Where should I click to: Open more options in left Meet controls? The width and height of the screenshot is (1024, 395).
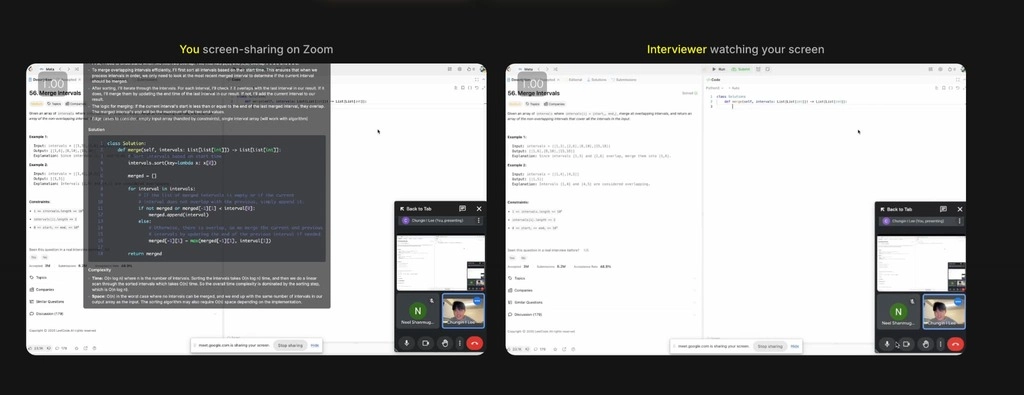coord(460,343)
